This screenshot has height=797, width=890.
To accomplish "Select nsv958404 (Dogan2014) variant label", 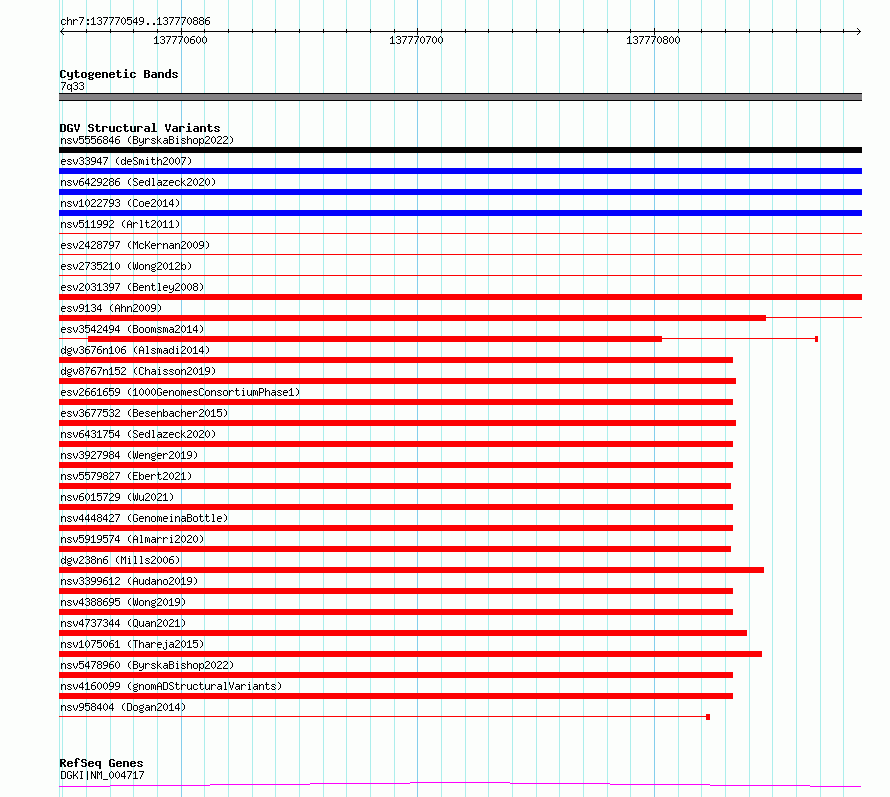I will pos(123,707).
